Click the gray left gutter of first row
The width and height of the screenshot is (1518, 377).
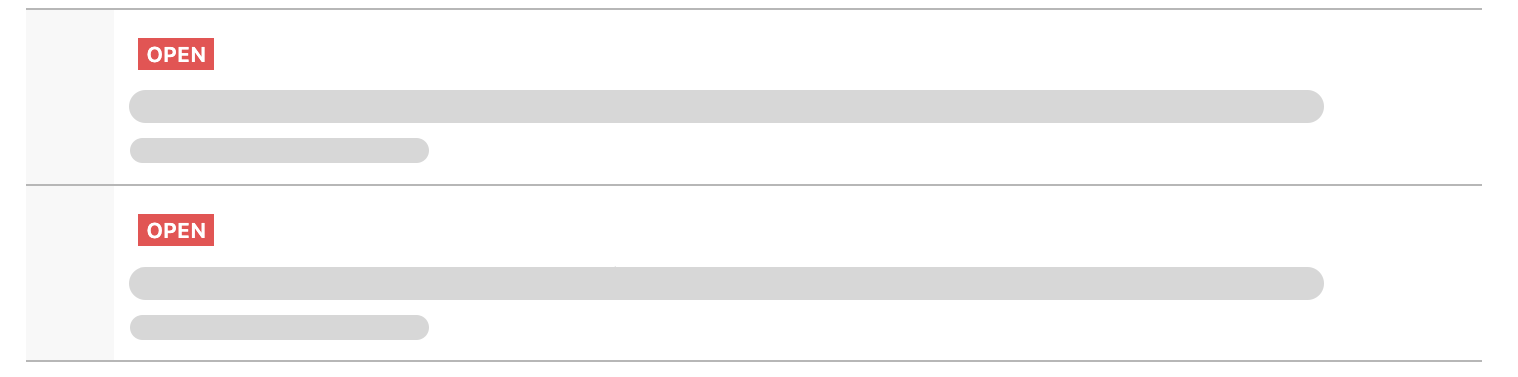tap(70, 97)
